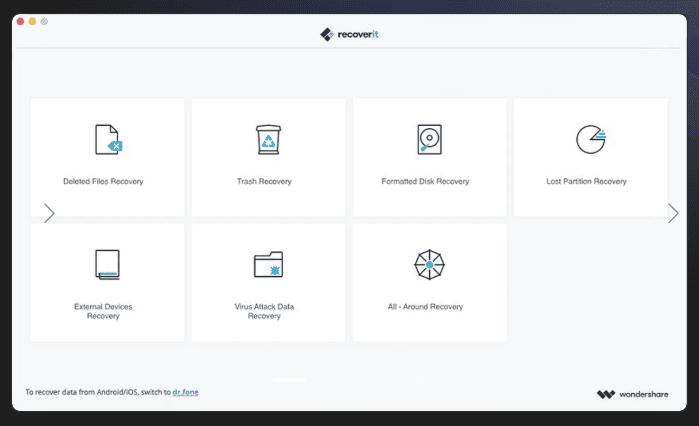Screen dimensions: 699x426
Task: Click the chevron arrow on the left side
Action: click(x=49, y=213)
